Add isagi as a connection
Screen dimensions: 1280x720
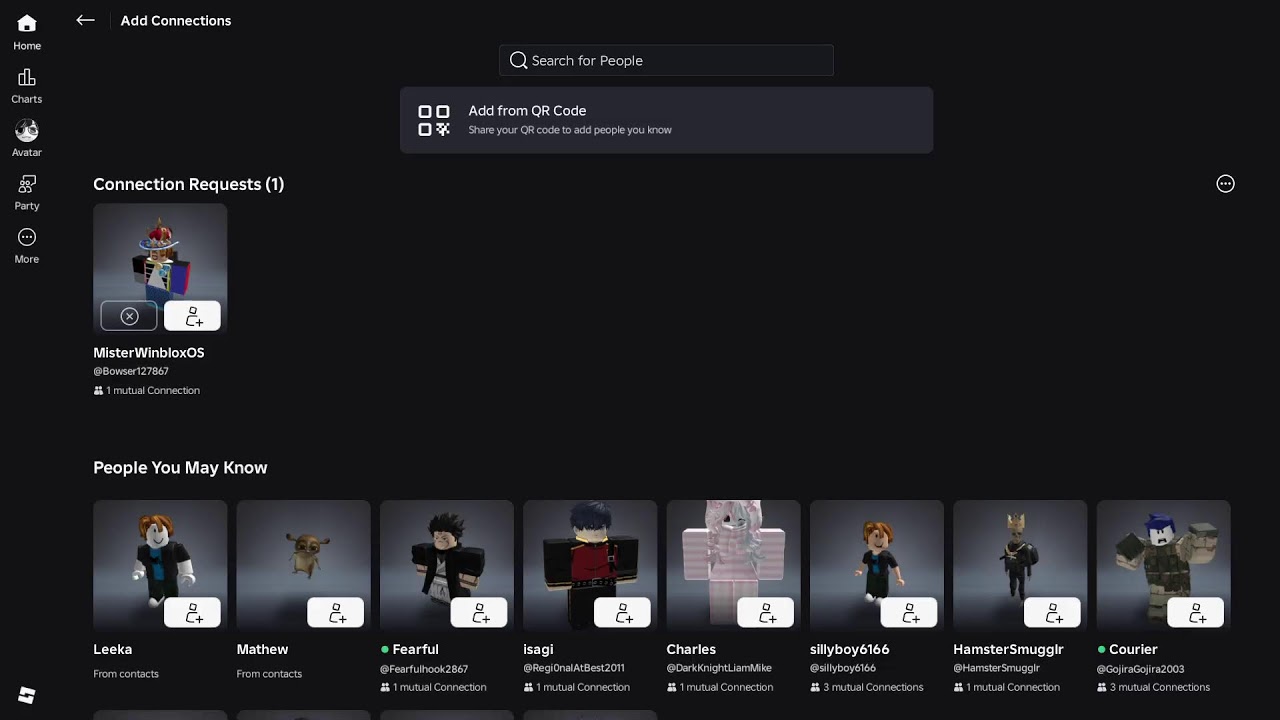pos(622,612)
